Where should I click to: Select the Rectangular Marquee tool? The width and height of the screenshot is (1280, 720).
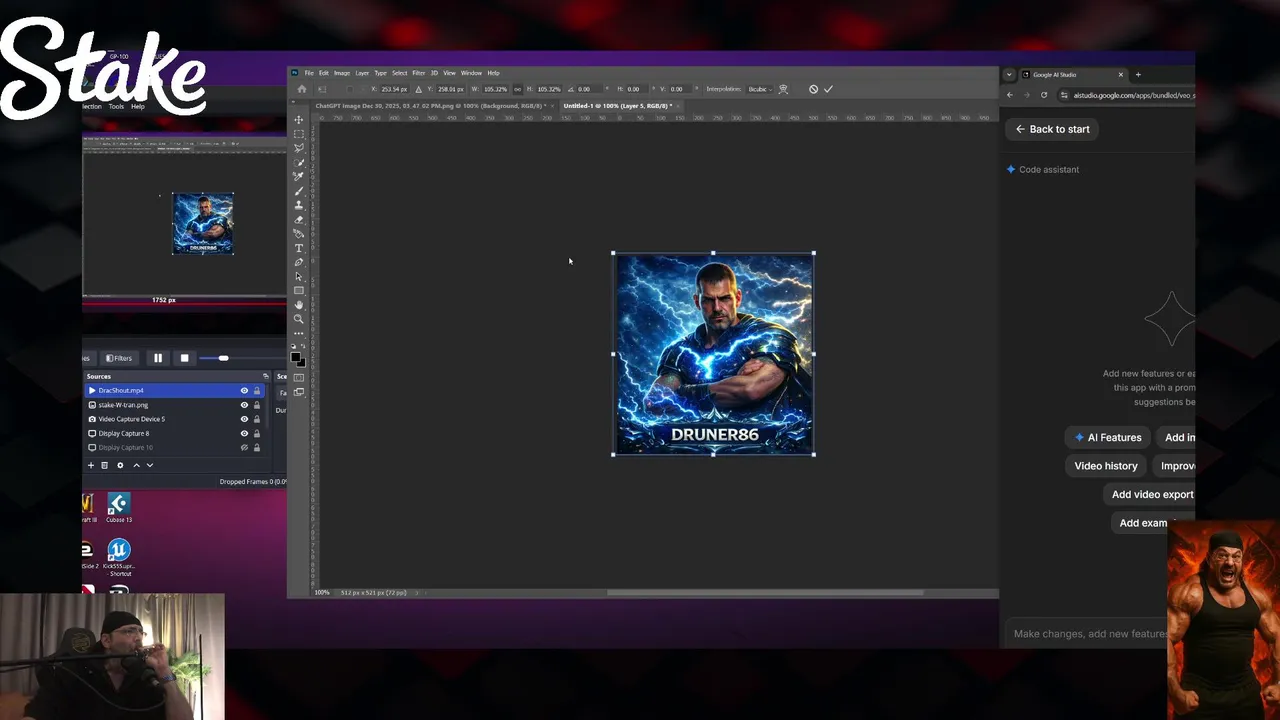(x=298, y=134)
